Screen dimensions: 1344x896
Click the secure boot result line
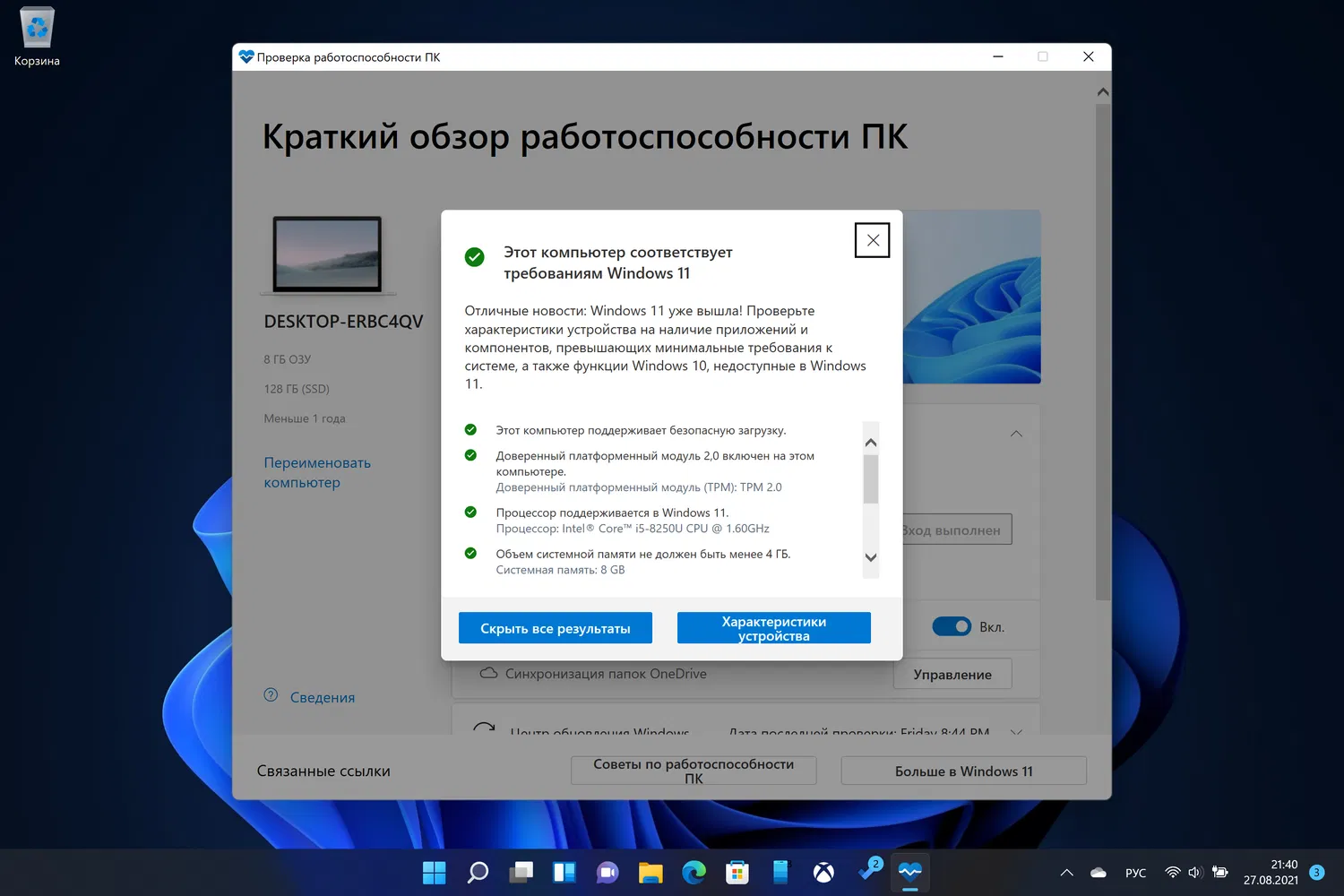tap(642, 430)
